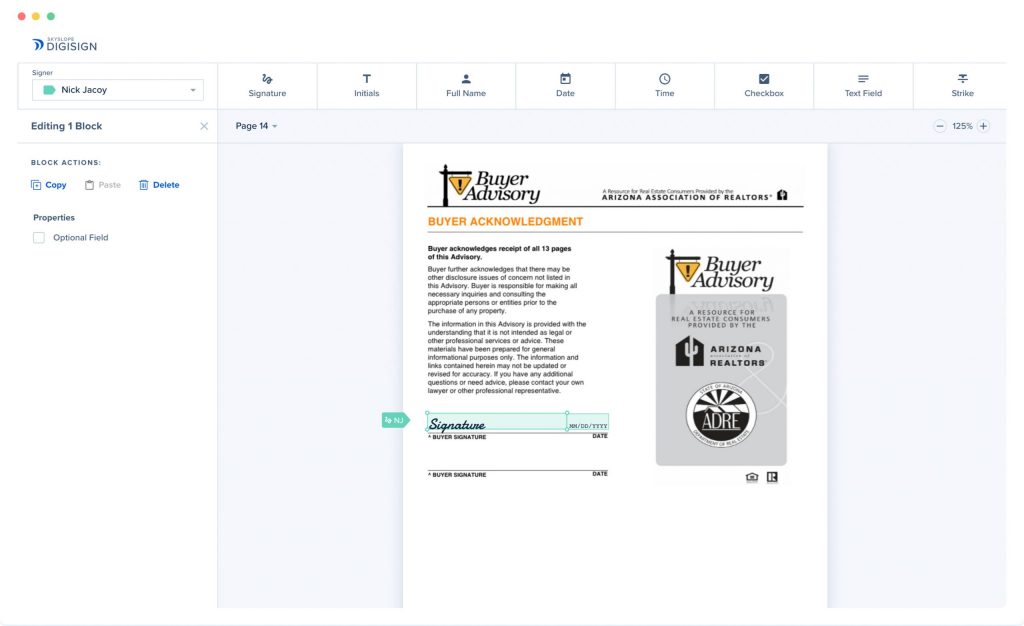Add a Full Name block

pos(465,85)
